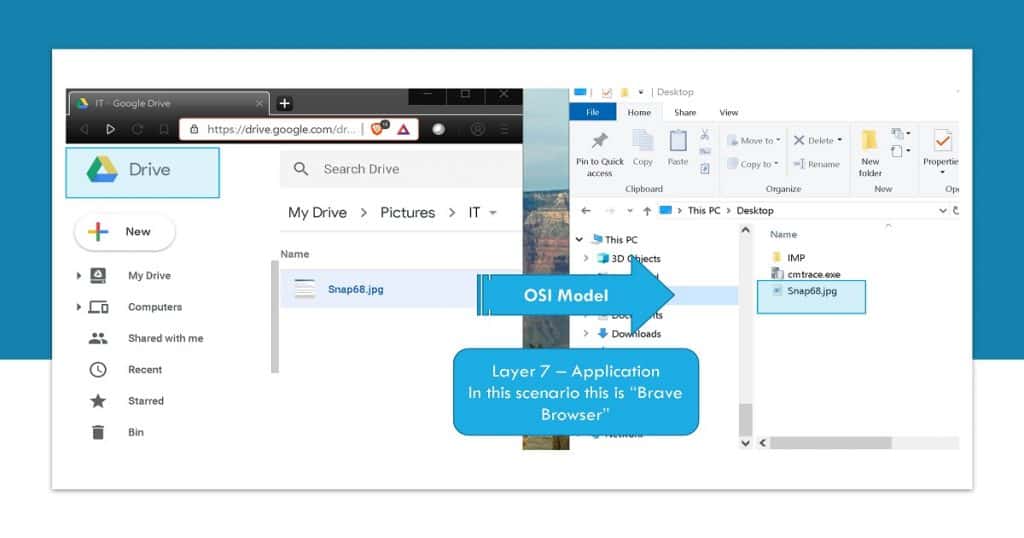Click Explorer up-level arrow
This screenshot has height=538, width=1024.
click(647, 210)
